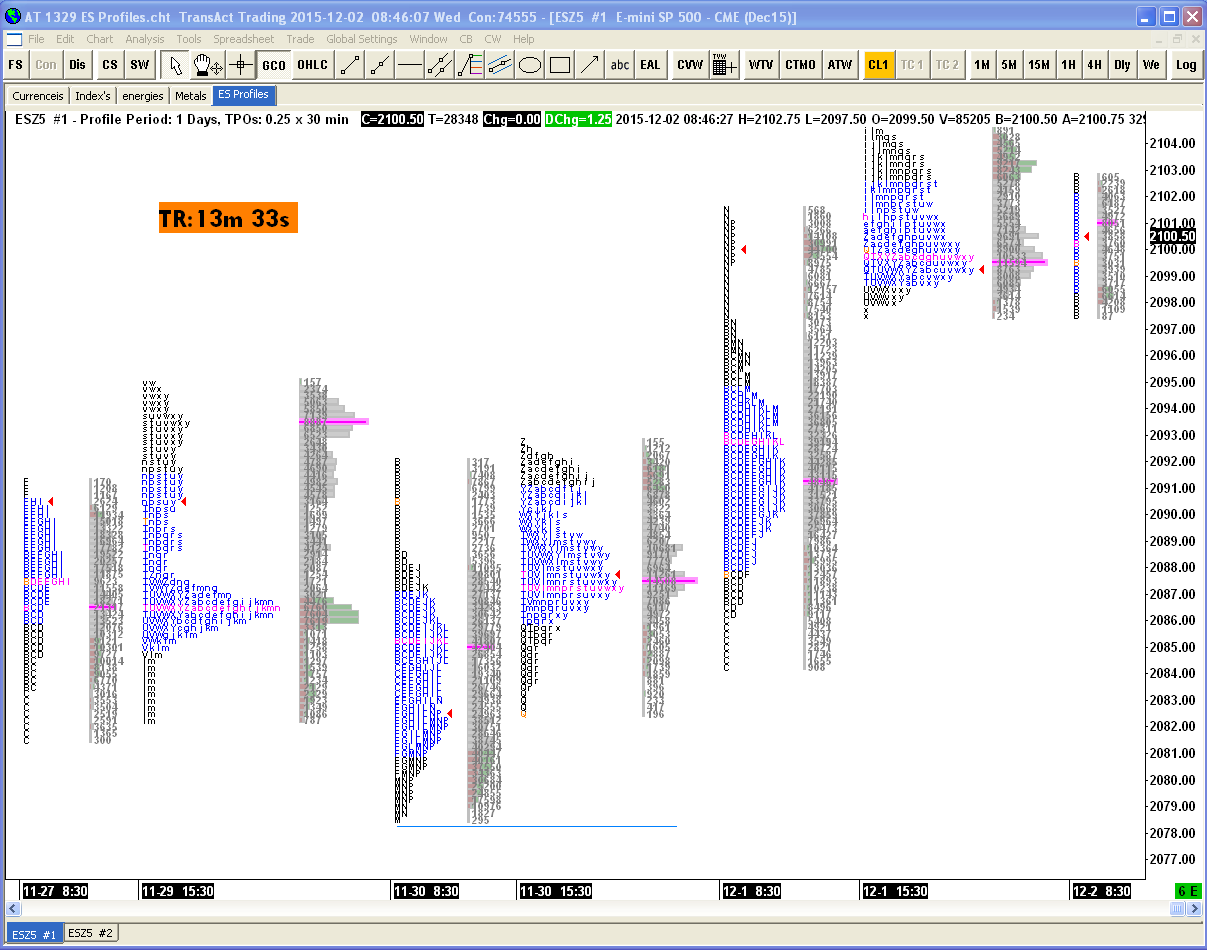Click the CS toolbar button
The height and width of the screenshot is (950, 1207).
pyautogui.click(x=109, y=65)
